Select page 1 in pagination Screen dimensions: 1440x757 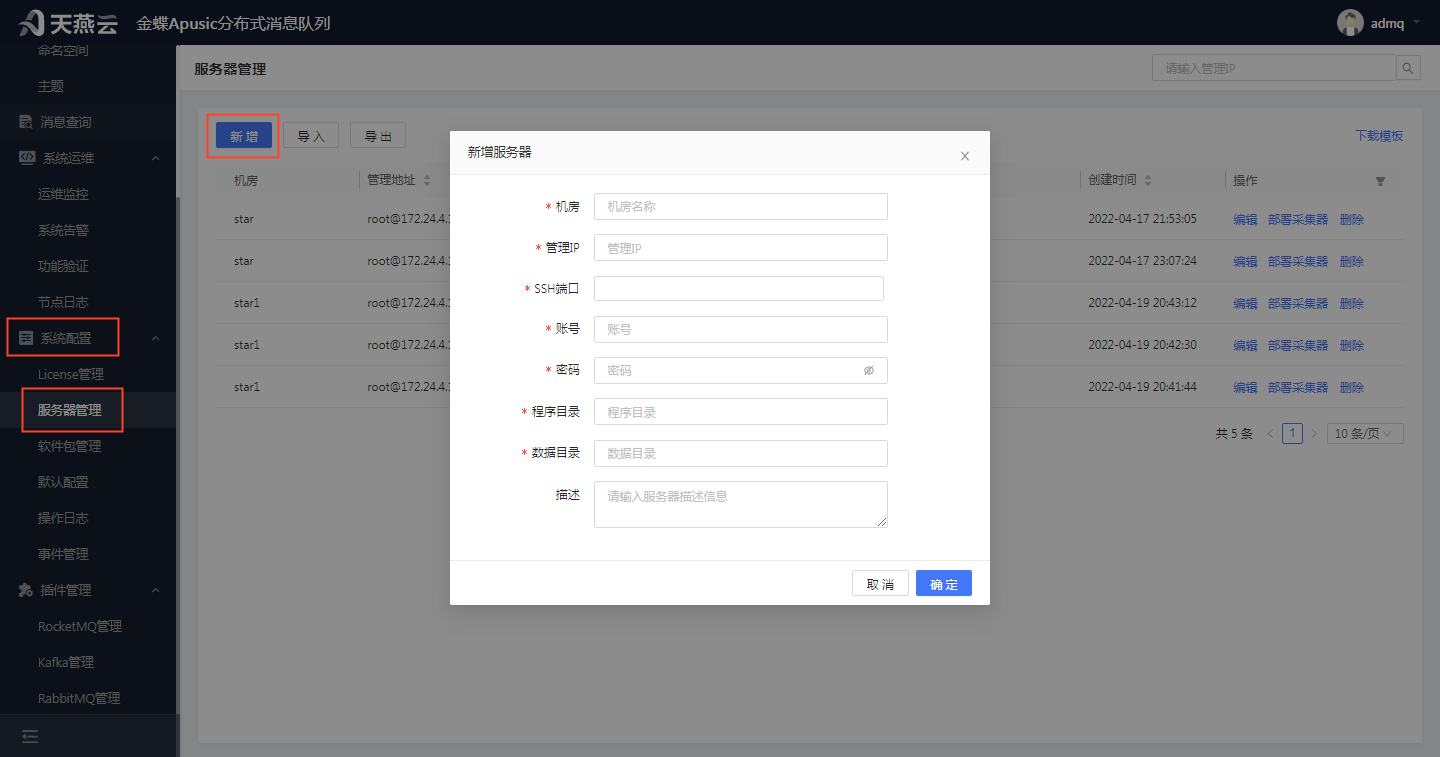[1292, 434]
